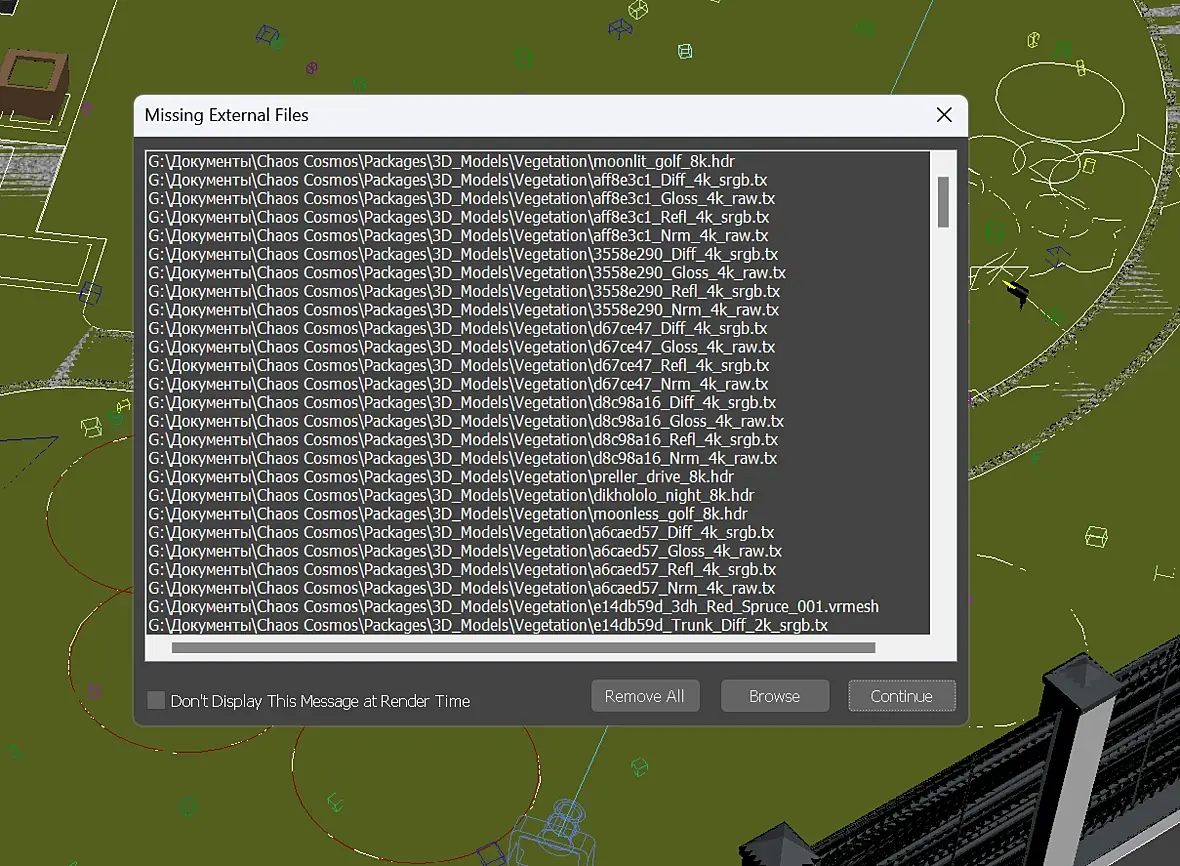1180x866 pixels.
Task: Select the d67ce47_Gloss_4k_raw.tx row
Action: pos(538,347)
